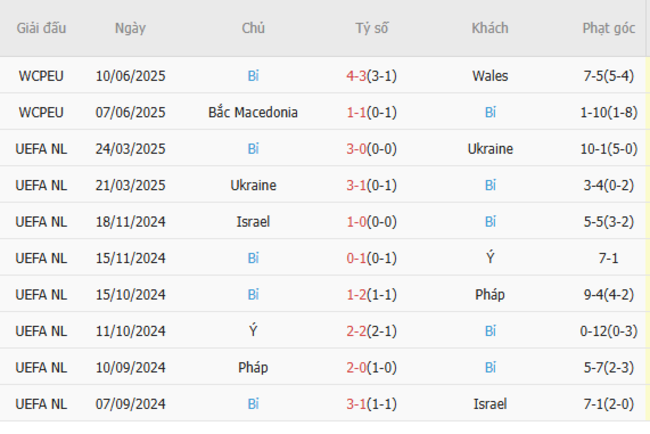This screenshot has width=650, height=434.
Task: Click the Wales team link
Action: click(x=490, y=75)
